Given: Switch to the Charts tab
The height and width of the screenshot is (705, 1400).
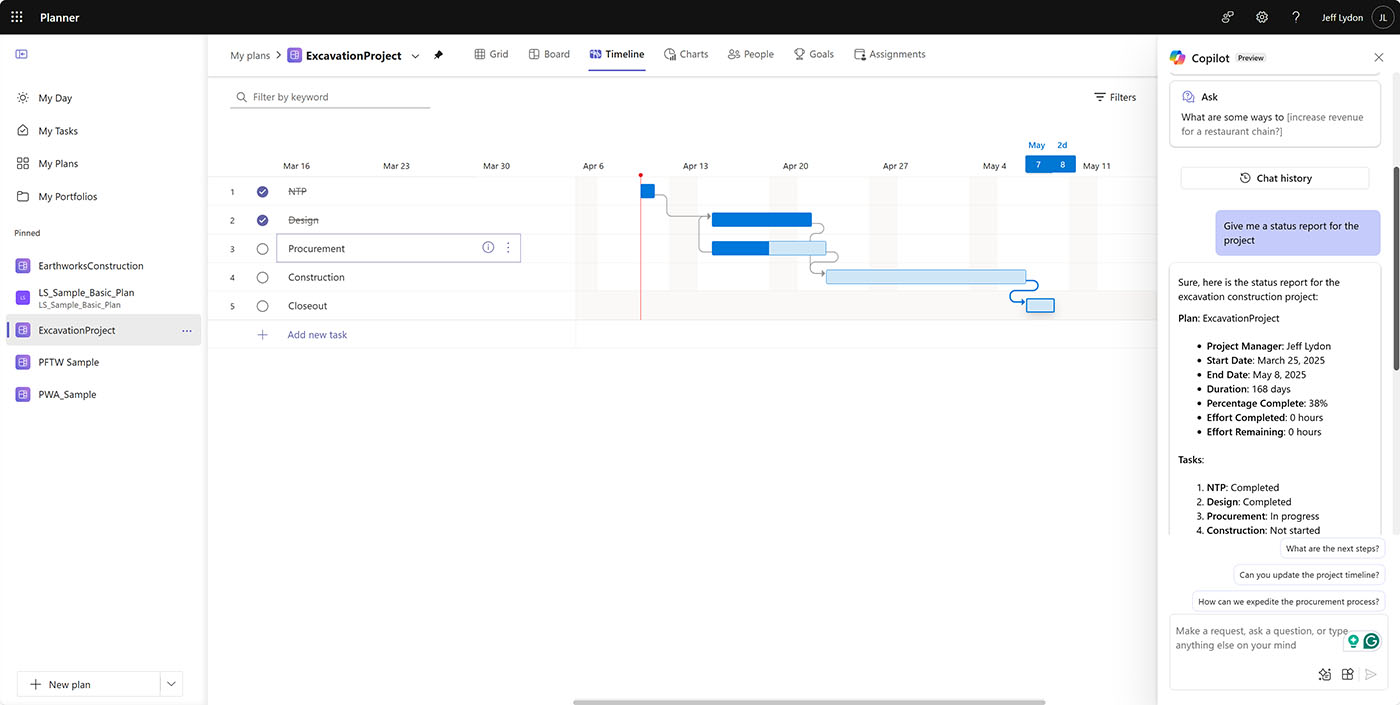Looking at the screenshot, I should tap(686, 54).
